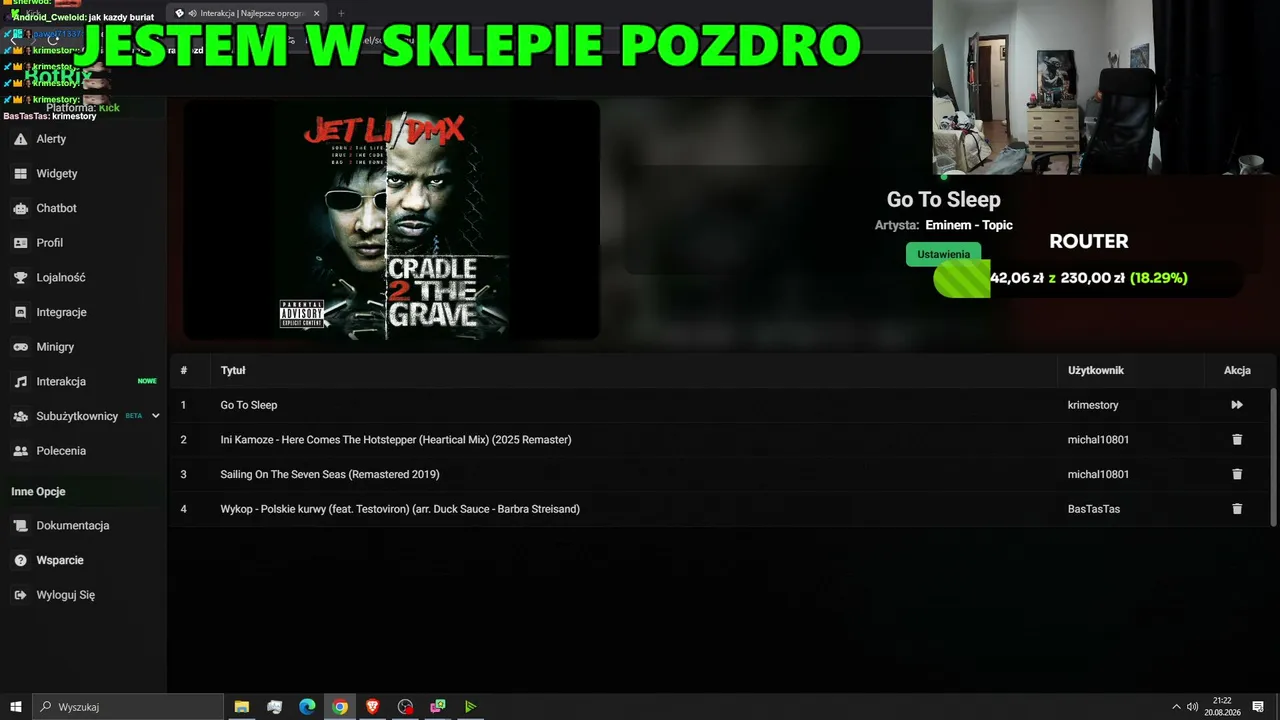Click the Go To Sleep title in row 1

pyautogui.click(x=249, y=405)
